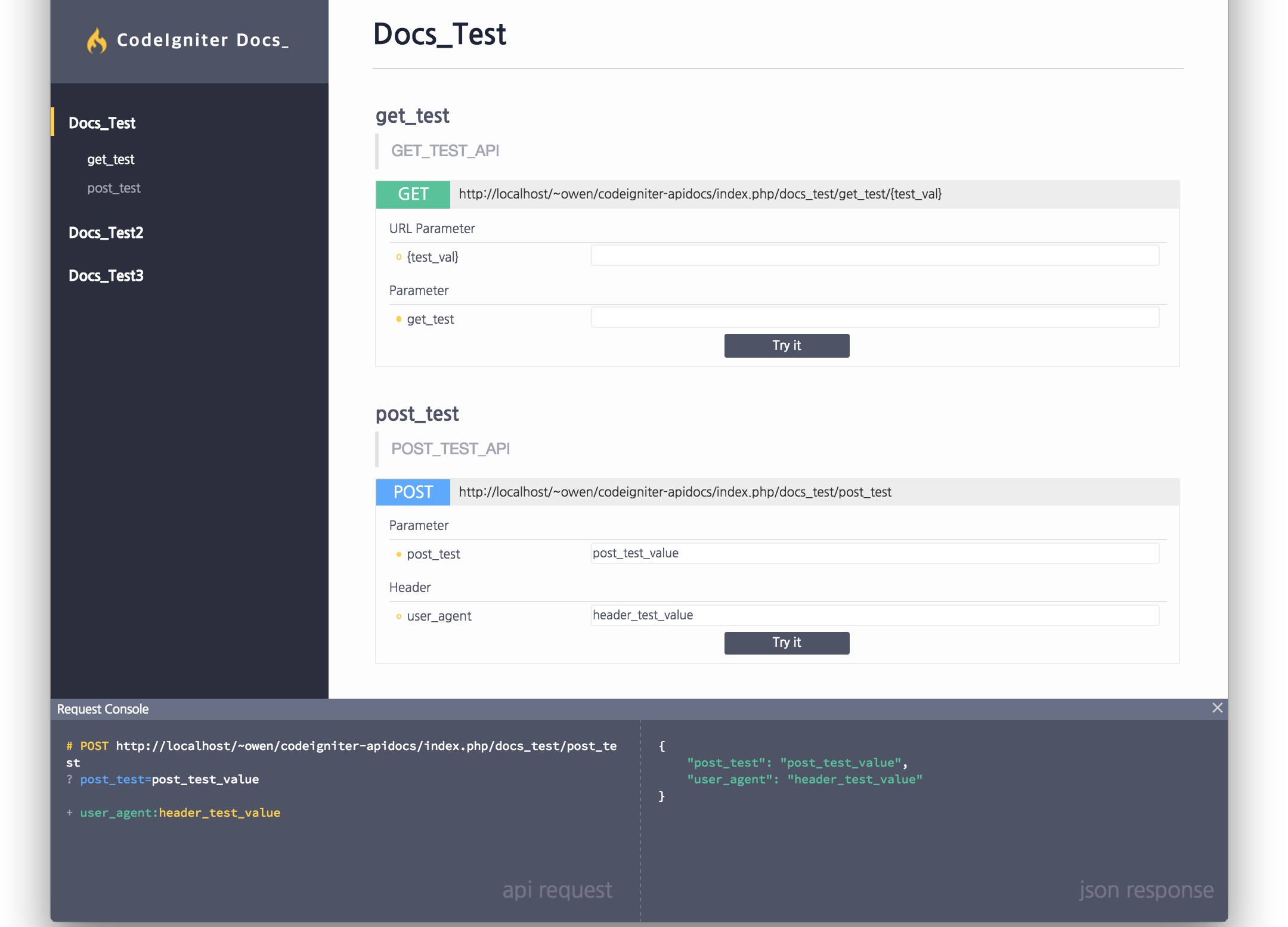Click Try it button for get_test
Image resolution: width=1288 pixels, height=927 pixels.
(x=786, y=345)
